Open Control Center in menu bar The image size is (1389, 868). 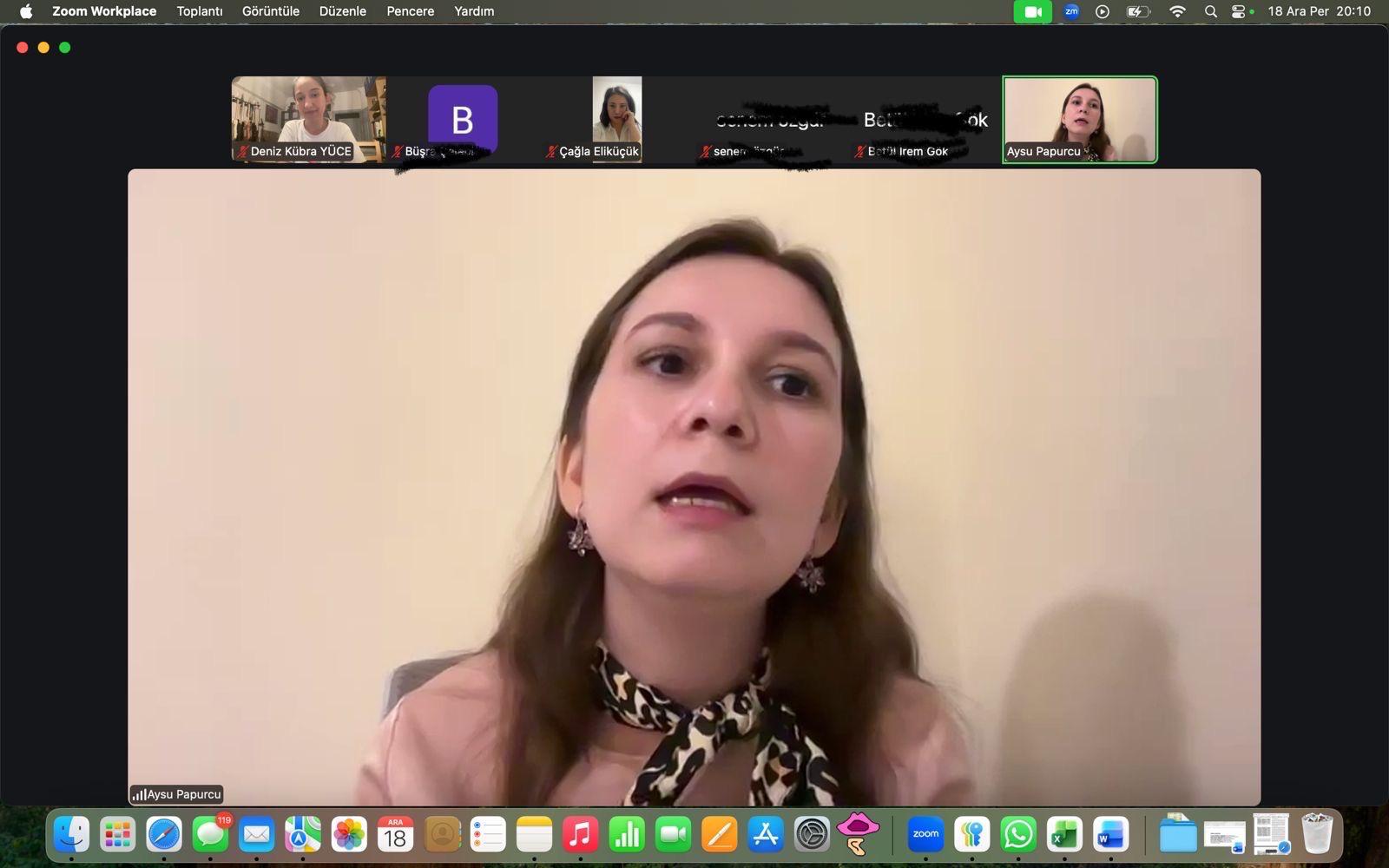1239,11
